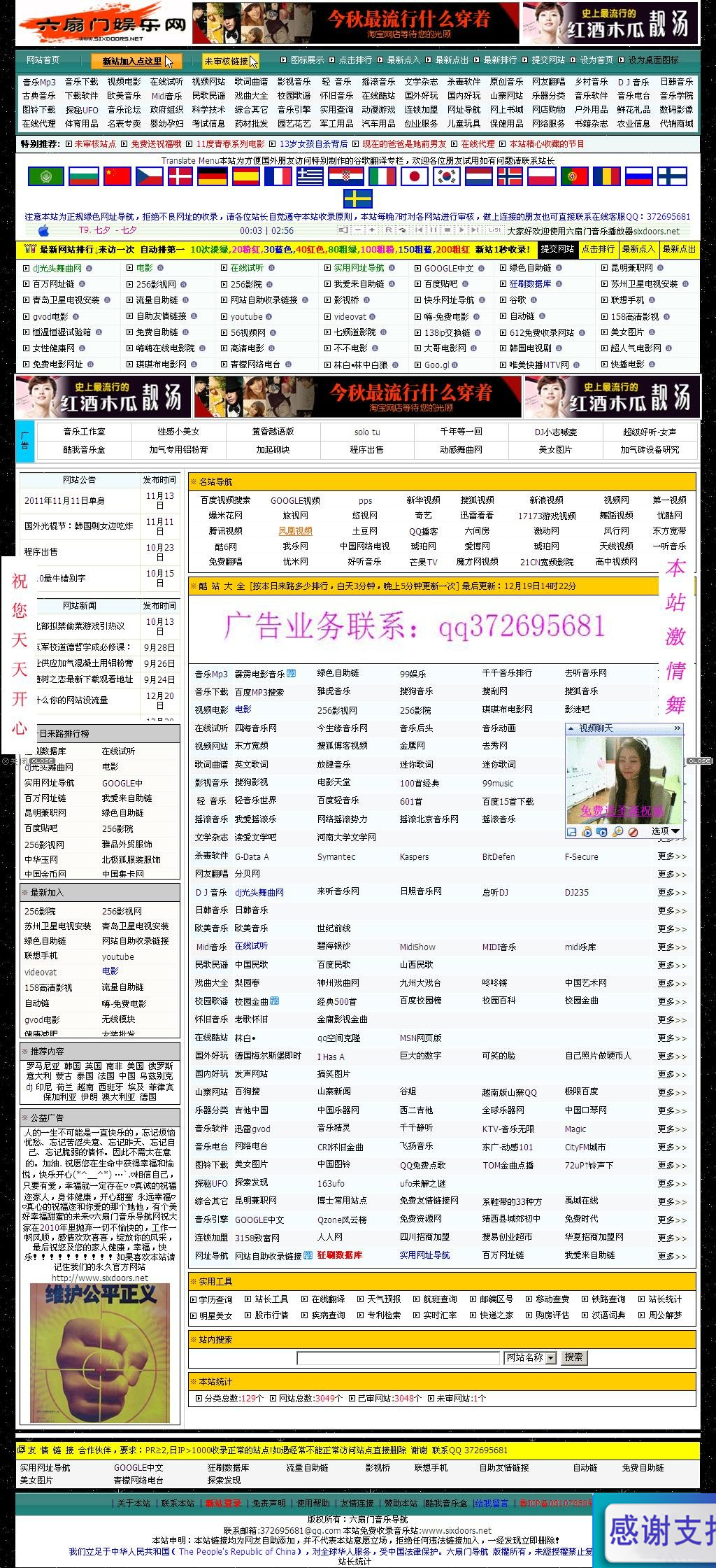Image resolution: width=716 pixels, height=1568 pixels.
Task: Open the 代销商城 category link
Action: pos(677,124)
